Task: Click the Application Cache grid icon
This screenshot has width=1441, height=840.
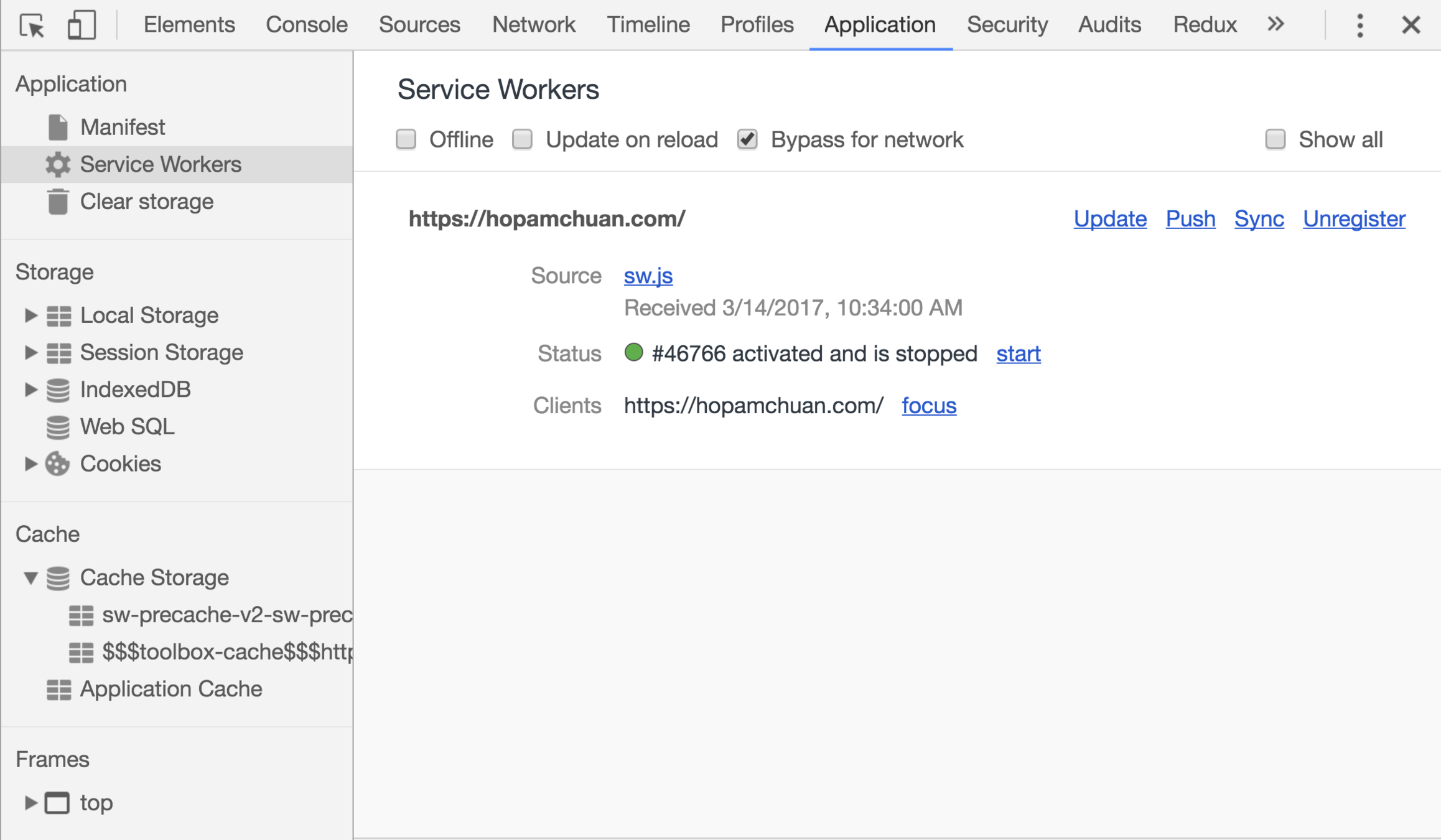Action: click(x=59, y=689)
